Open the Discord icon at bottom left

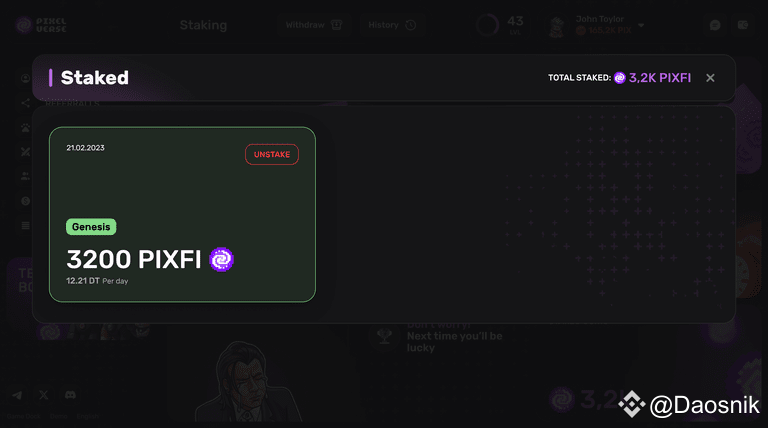(x=70, y=395)
